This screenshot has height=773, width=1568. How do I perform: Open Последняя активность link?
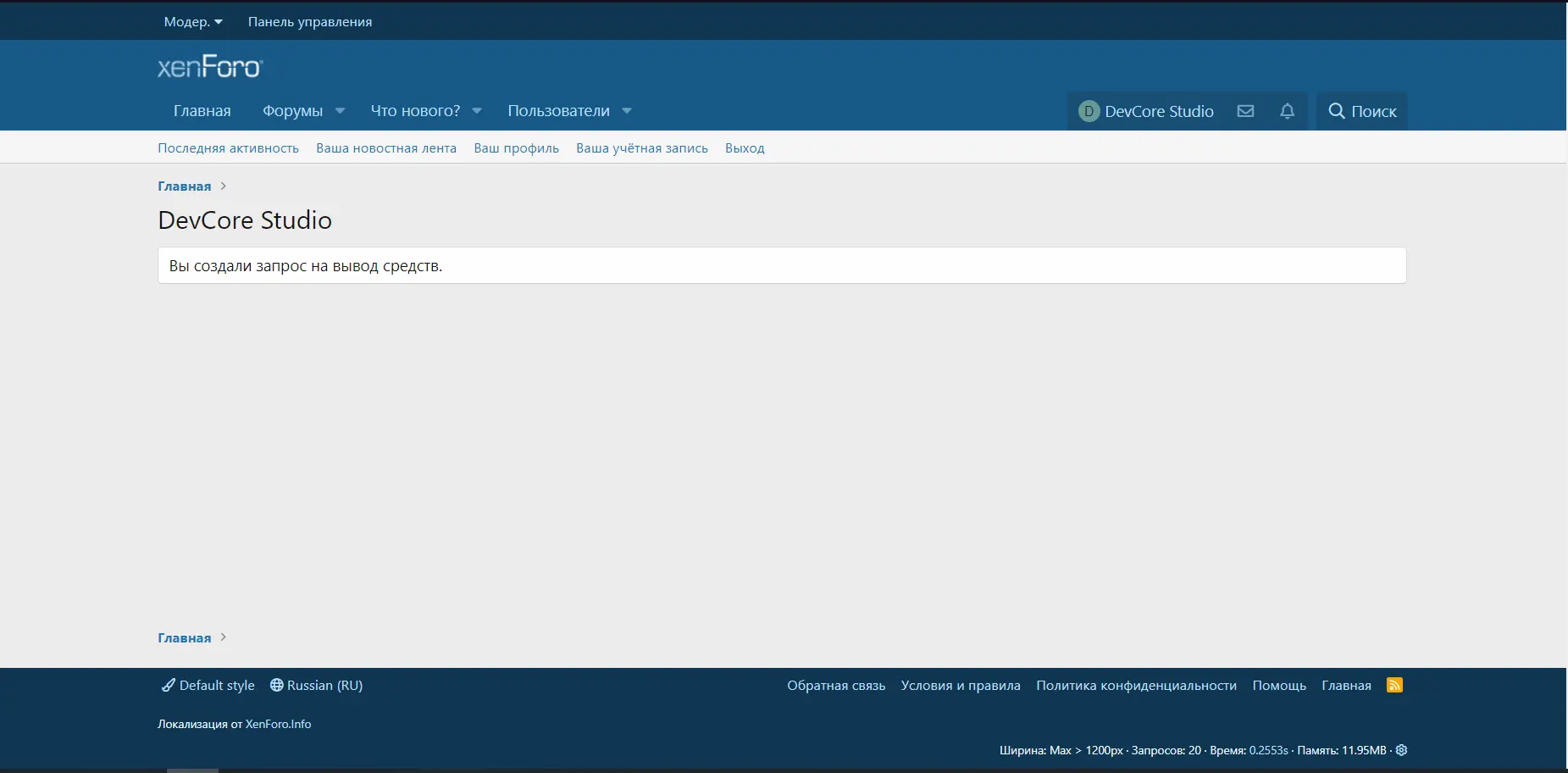tap(228, 147)
